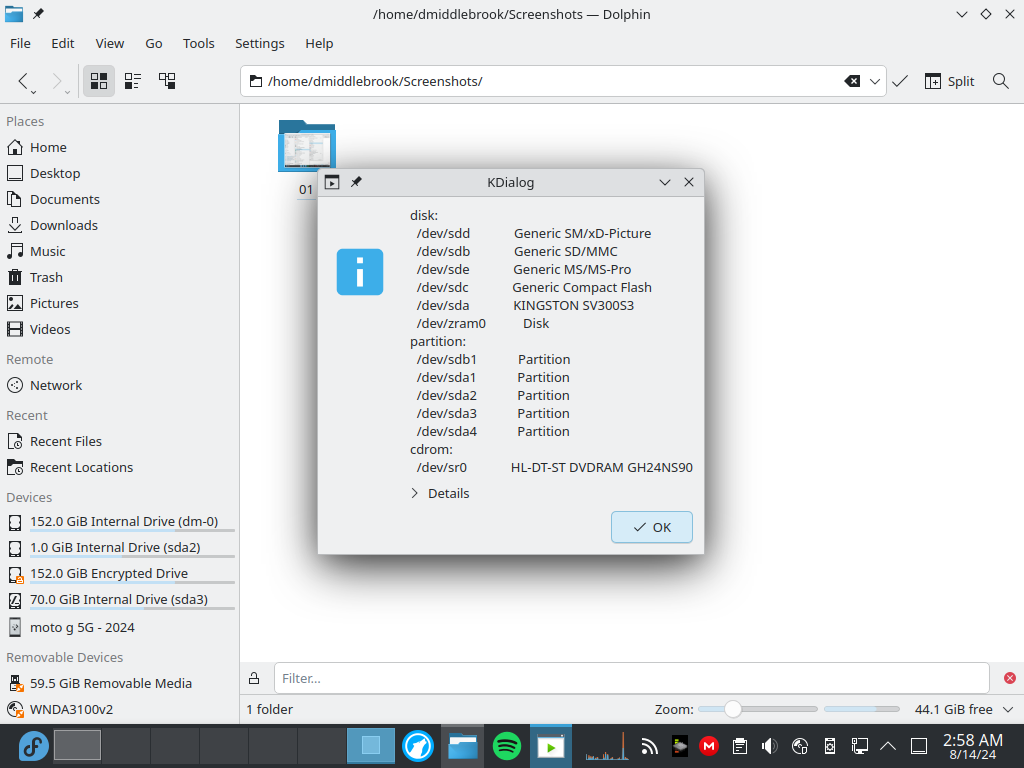Open the View menu

pyautogui.click(x=110, y=43)
